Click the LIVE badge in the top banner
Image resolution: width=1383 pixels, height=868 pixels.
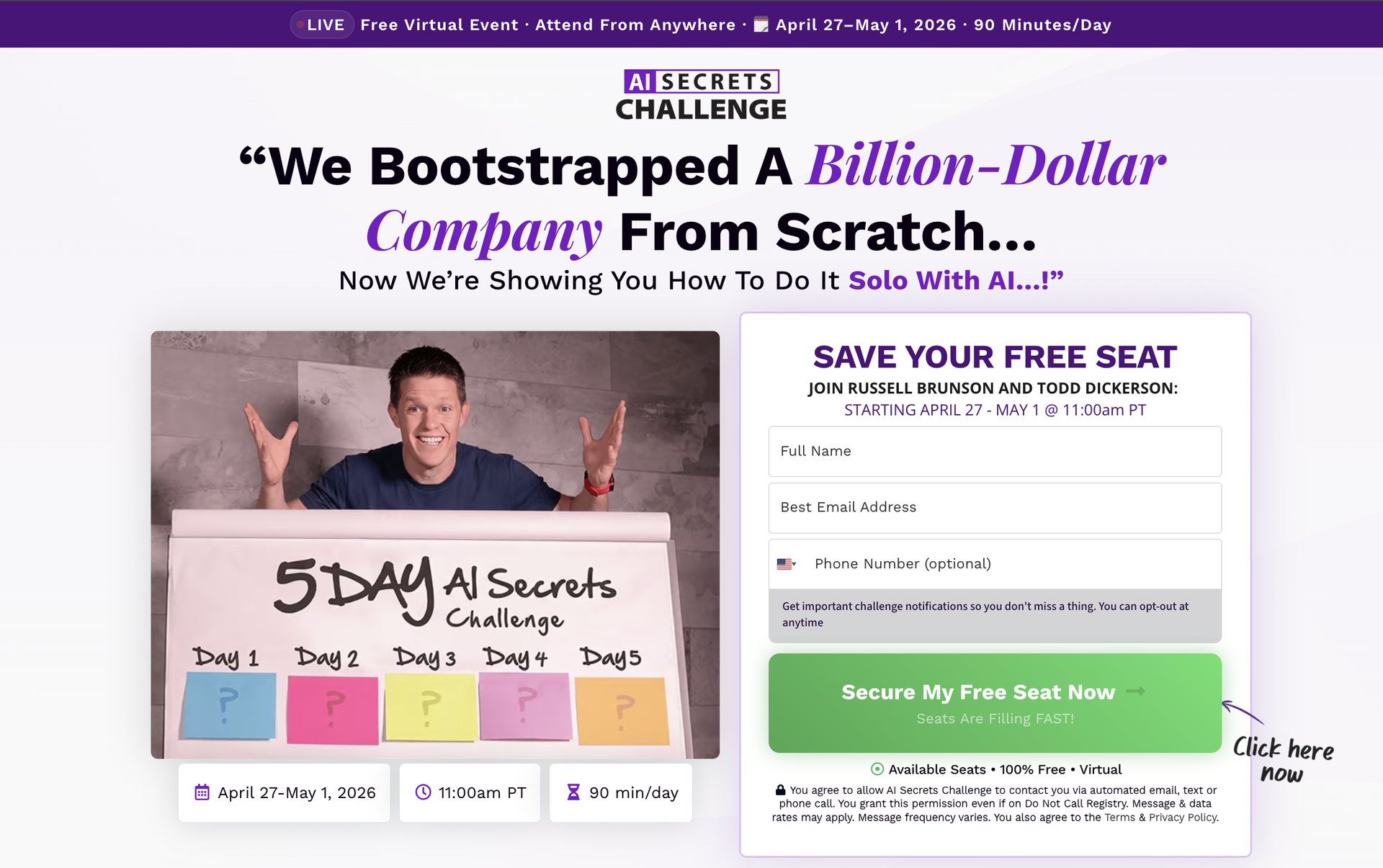tap(322, 24)
